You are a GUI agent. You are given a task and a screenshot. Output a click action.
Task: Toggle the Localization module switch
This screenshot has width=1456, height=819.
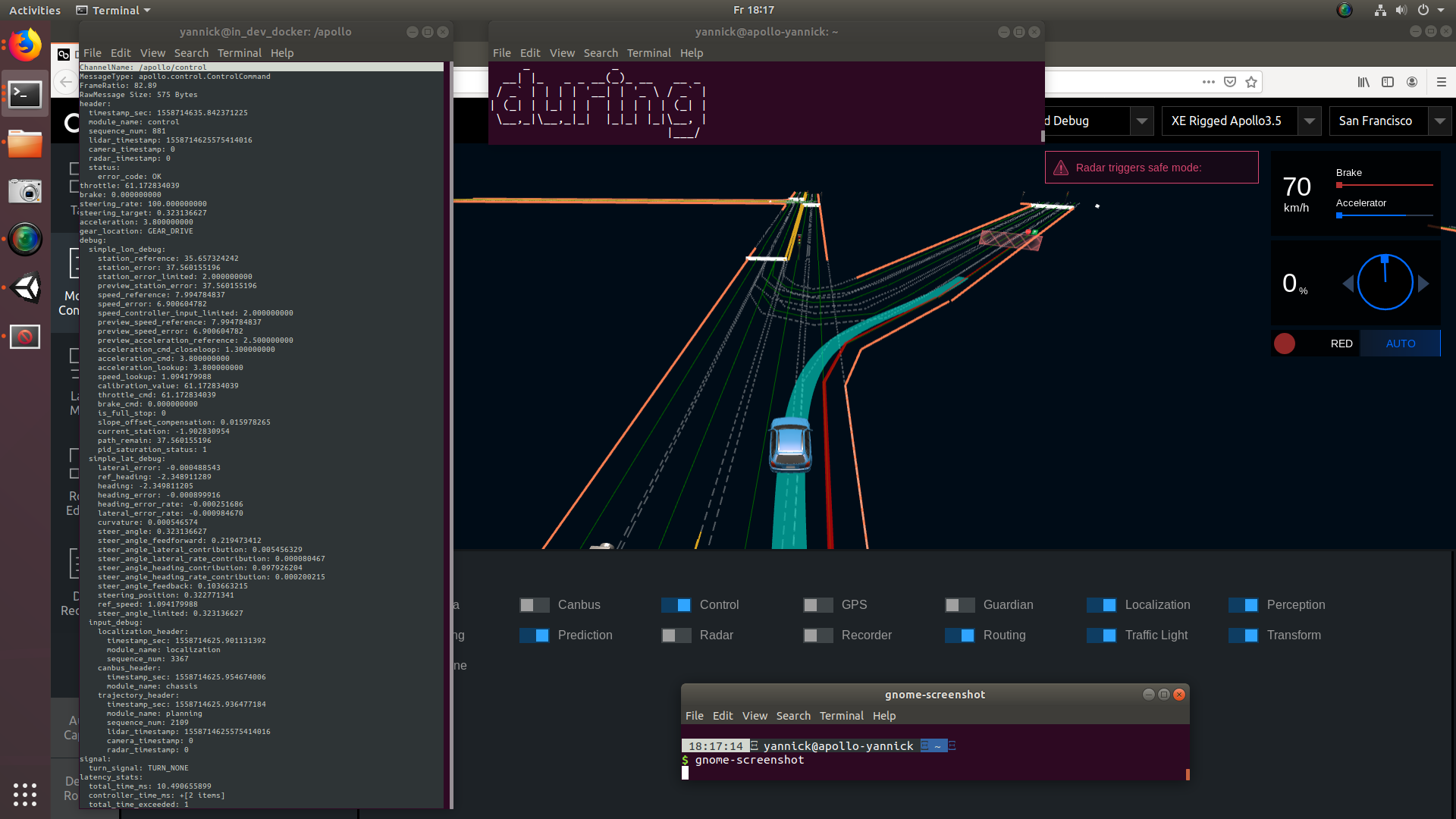1101,605
